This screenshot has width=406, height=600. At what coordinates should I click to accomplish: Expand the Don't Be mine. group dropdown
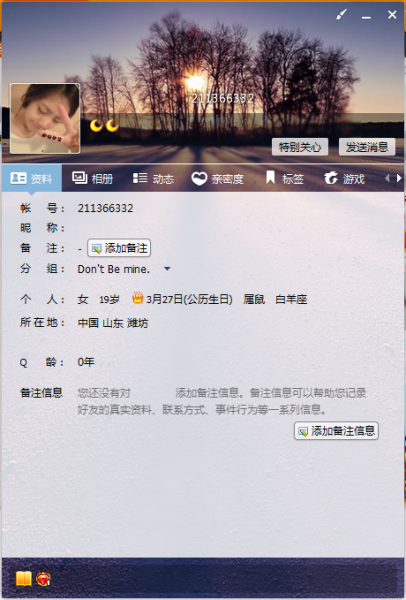click(x=167, y=269)
